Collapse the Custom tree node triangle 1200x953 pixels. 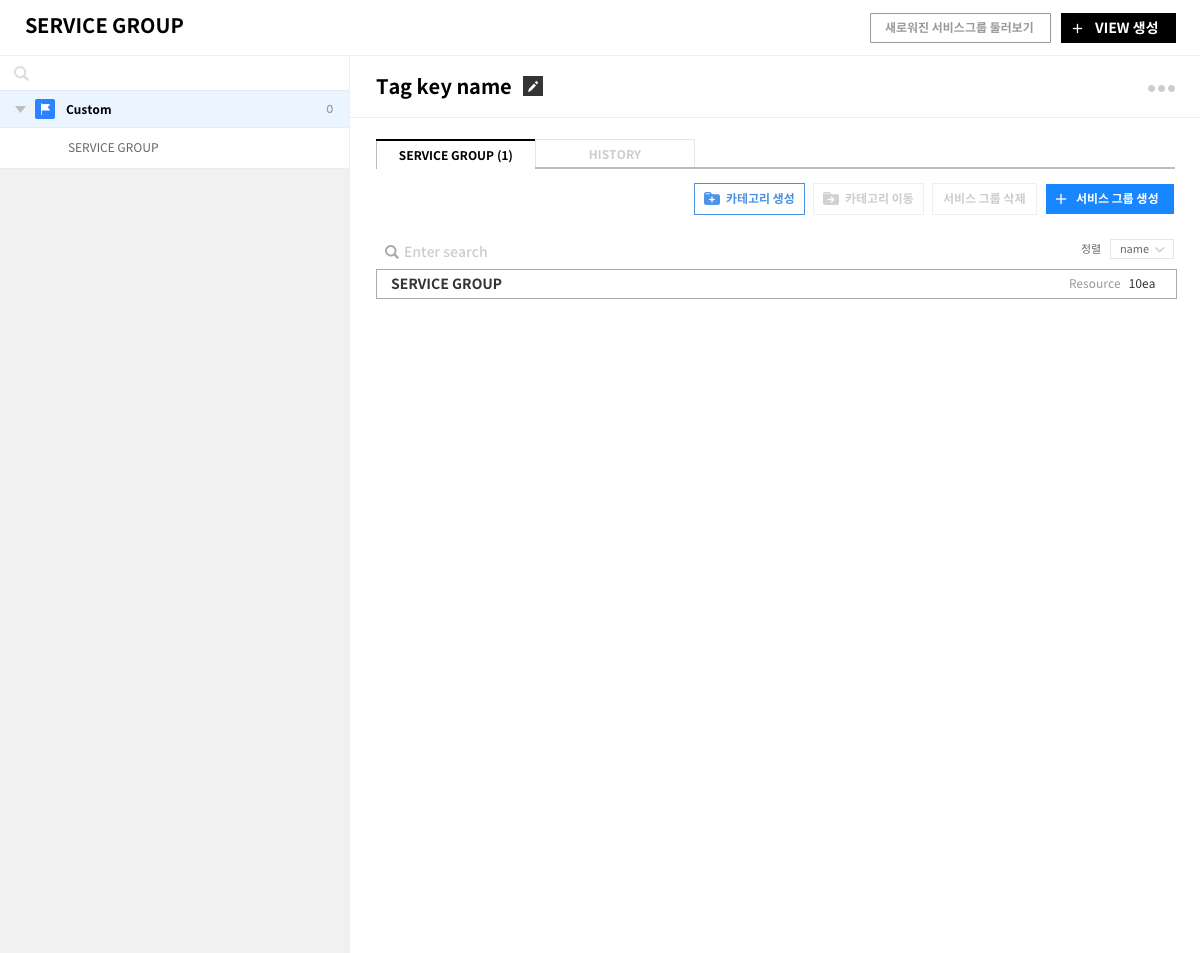[20, 109]
